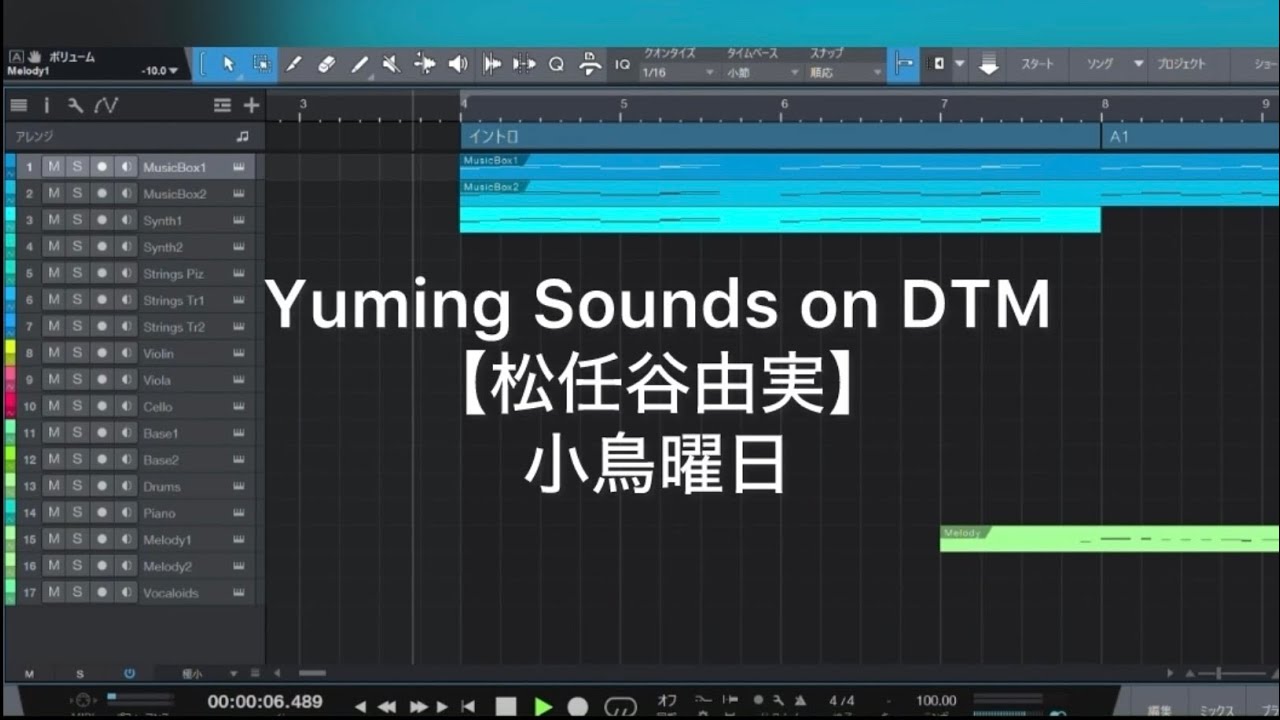Image resolution: width=1280 pixels, height=720 pixels.
Task: Open the inspector 'i' icon
Action: click(x=46, y=105)
